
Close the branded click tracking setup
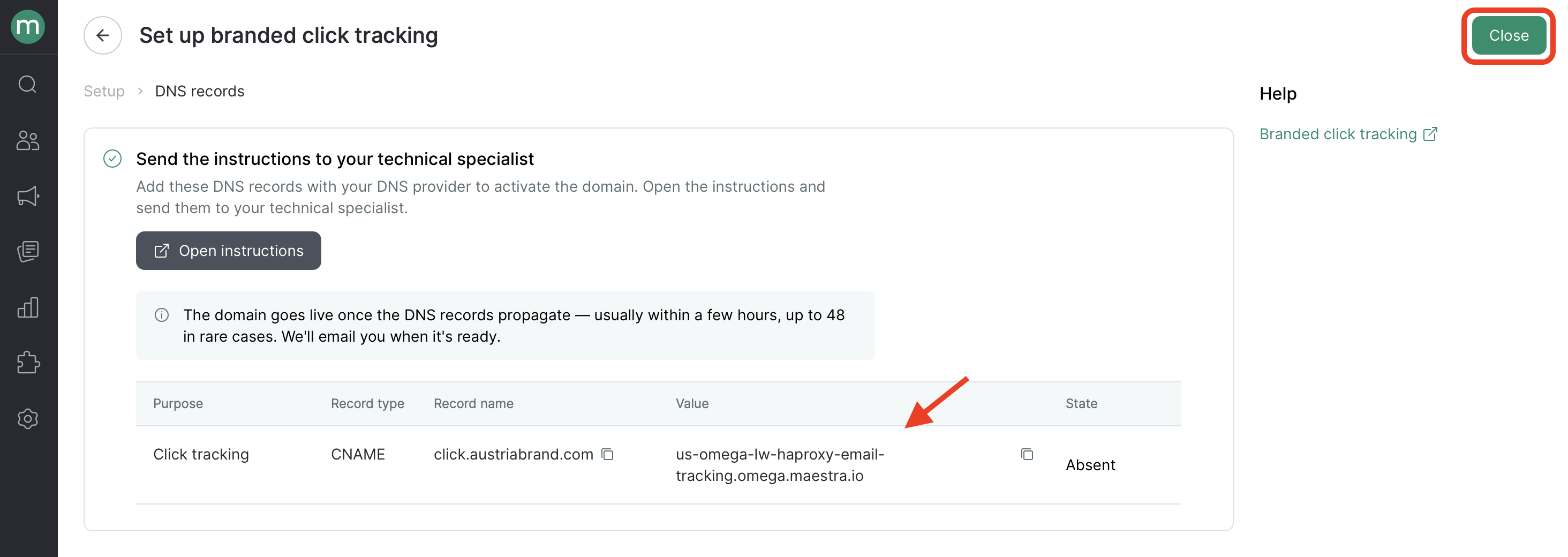pos(1509,35)
